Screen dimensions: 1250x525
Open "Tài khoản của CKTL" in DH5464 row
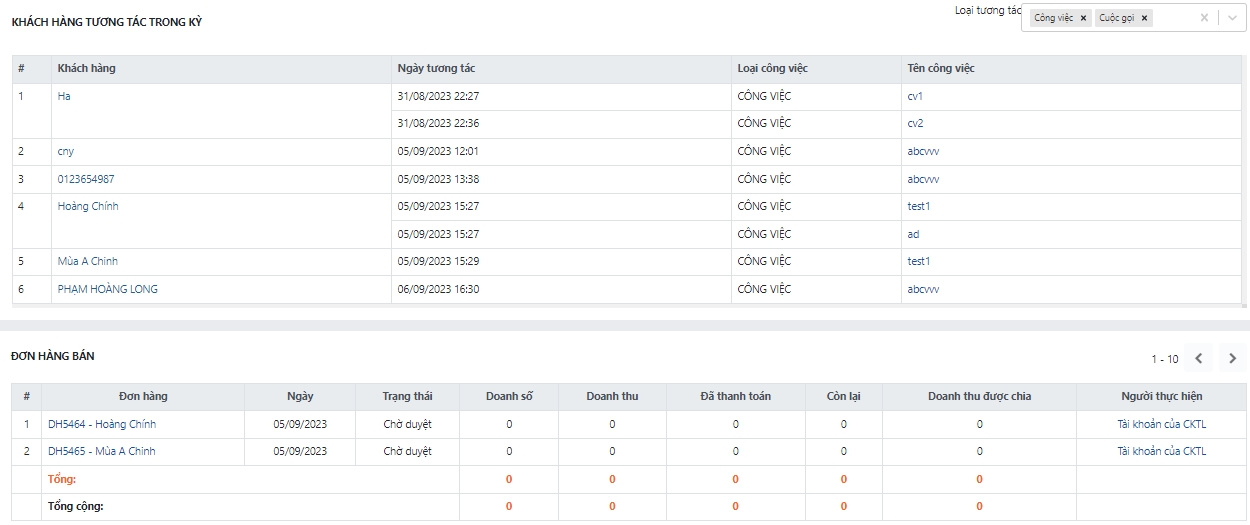[x=1161, y=424]
